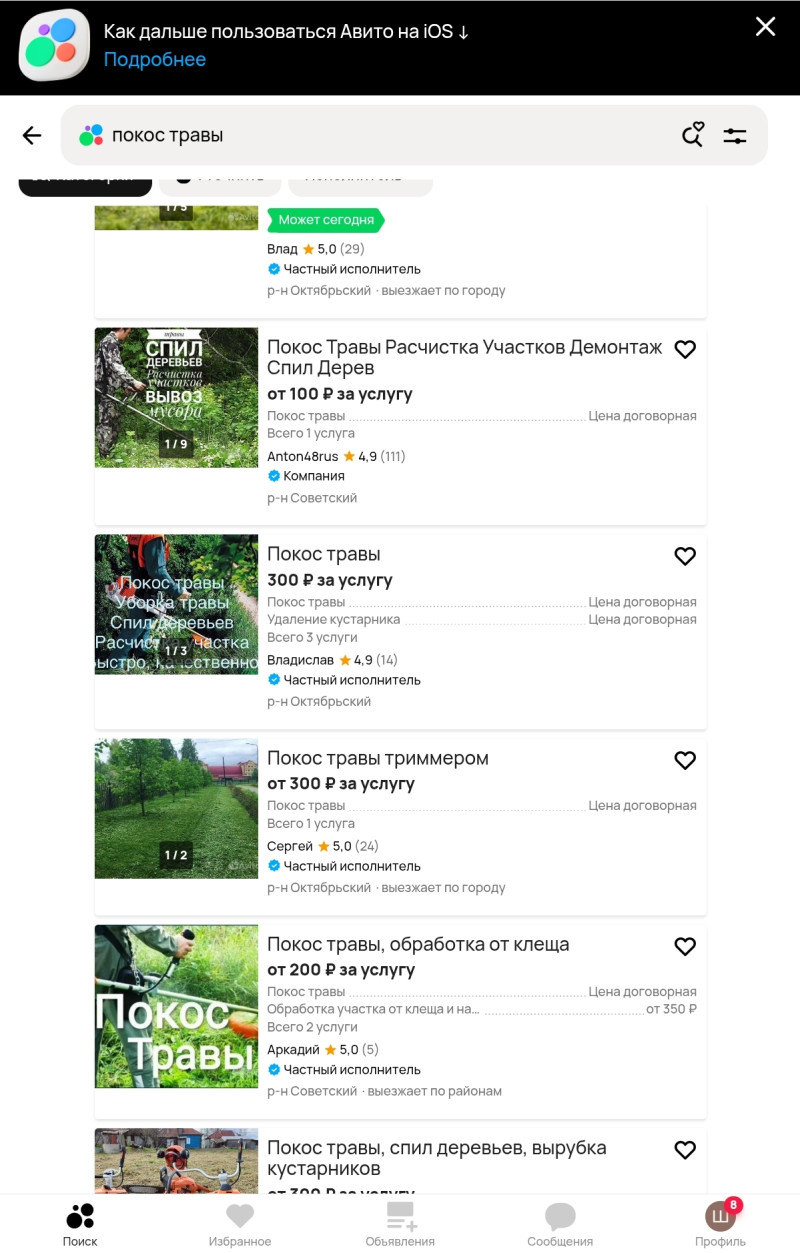
Task: Open Профиль with notification badge
Action: pyautogui.click(x=721, y=1223)
